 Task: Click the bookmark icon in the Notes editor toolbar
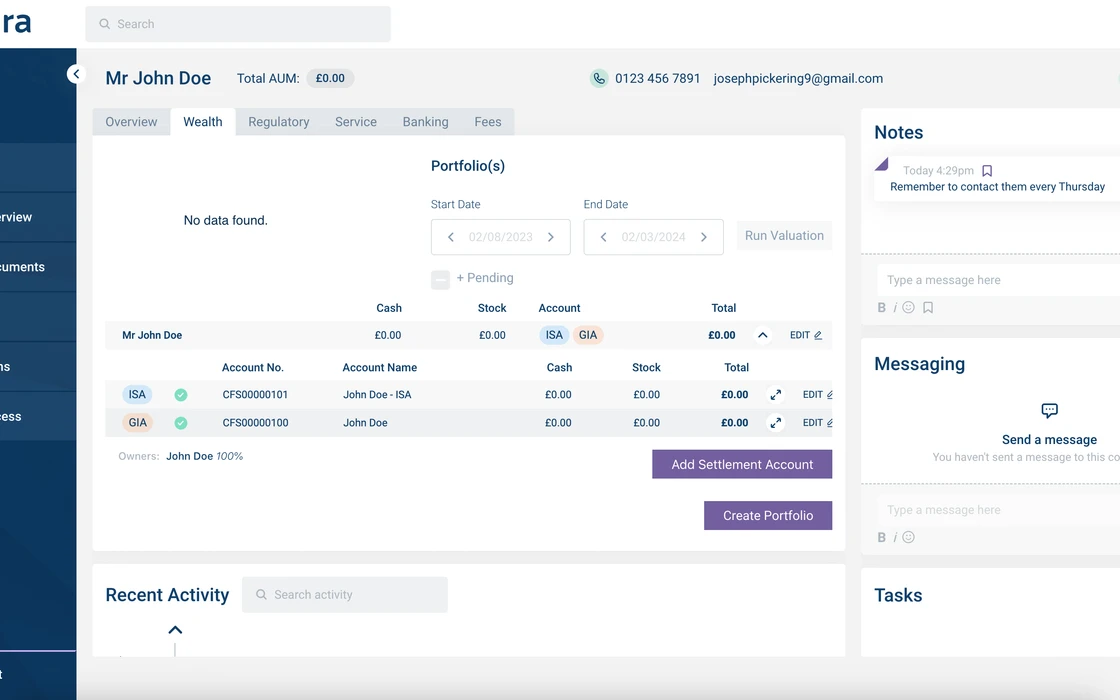tap(928, 307)
